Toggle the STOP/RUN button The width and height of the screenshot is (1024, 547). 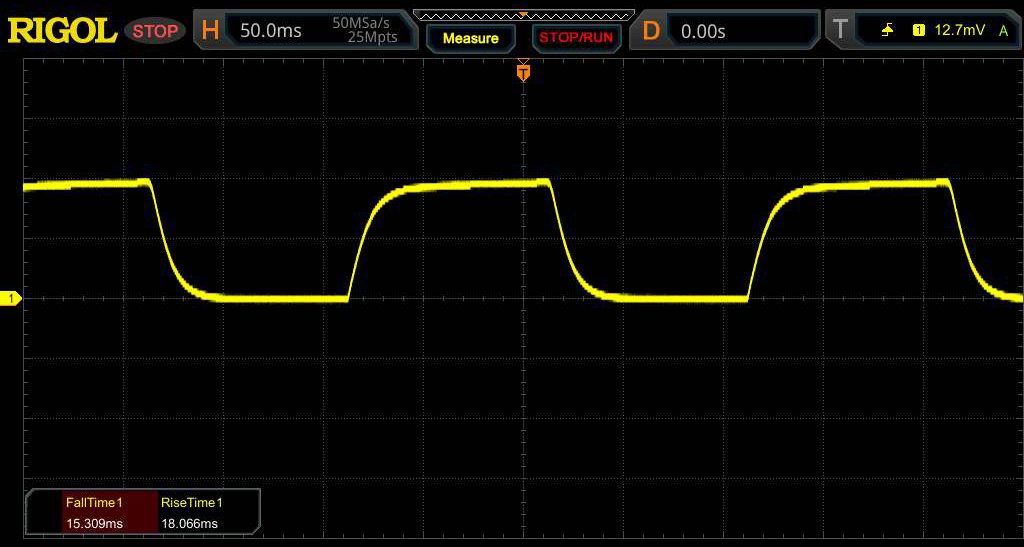(576, 38)
